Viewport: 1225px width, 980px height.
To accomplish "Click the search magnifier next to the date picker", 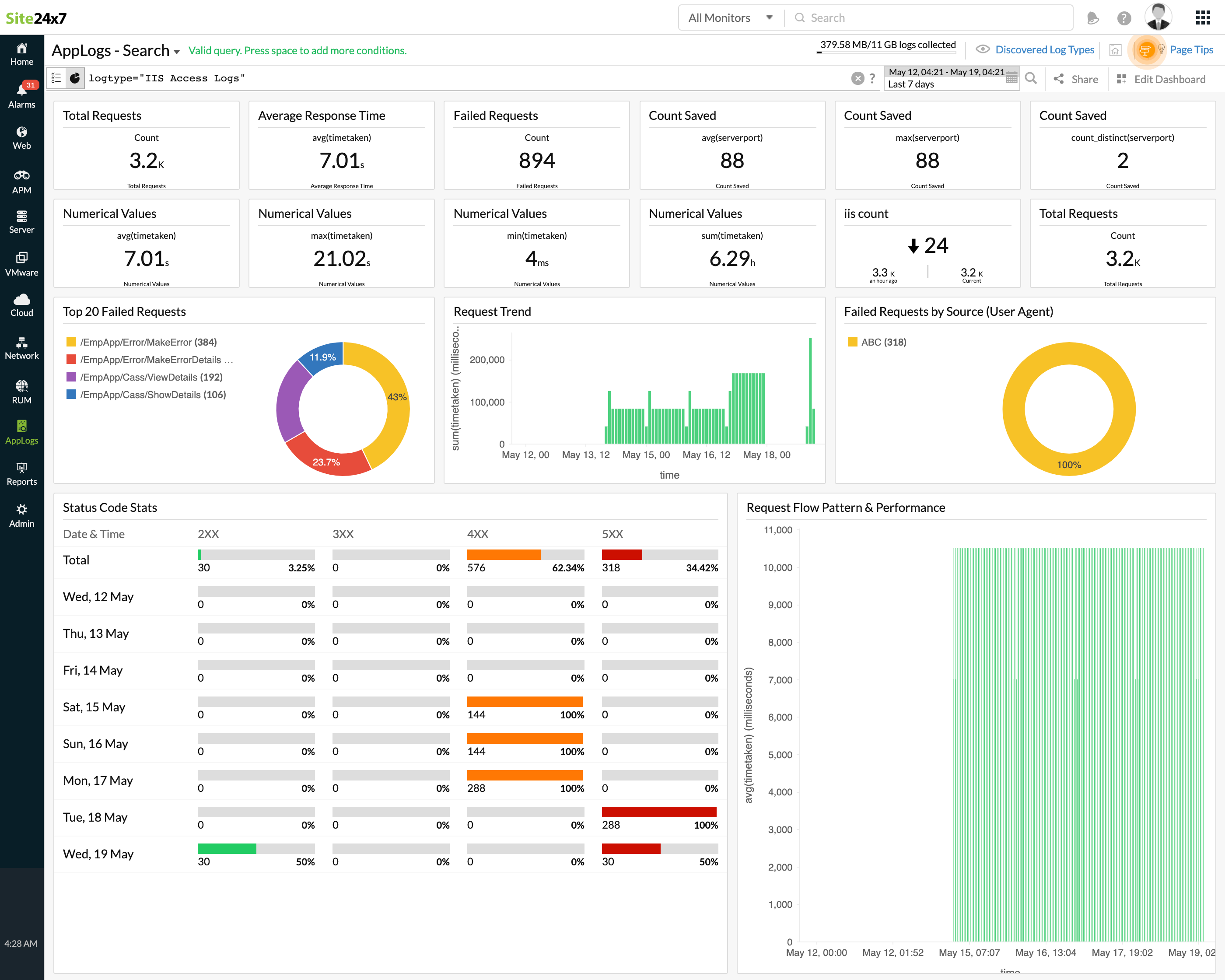I will 1031,78.
